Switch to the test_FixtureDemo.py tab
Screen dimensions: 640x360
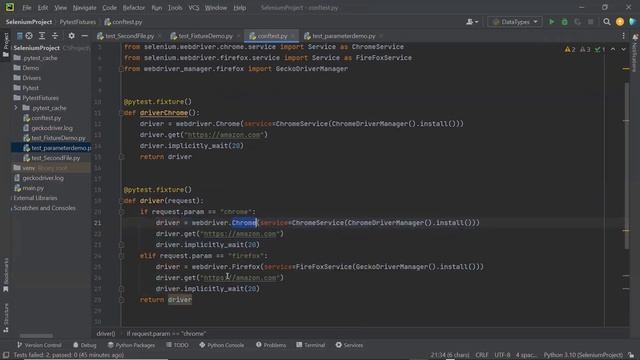coord(205,36)
